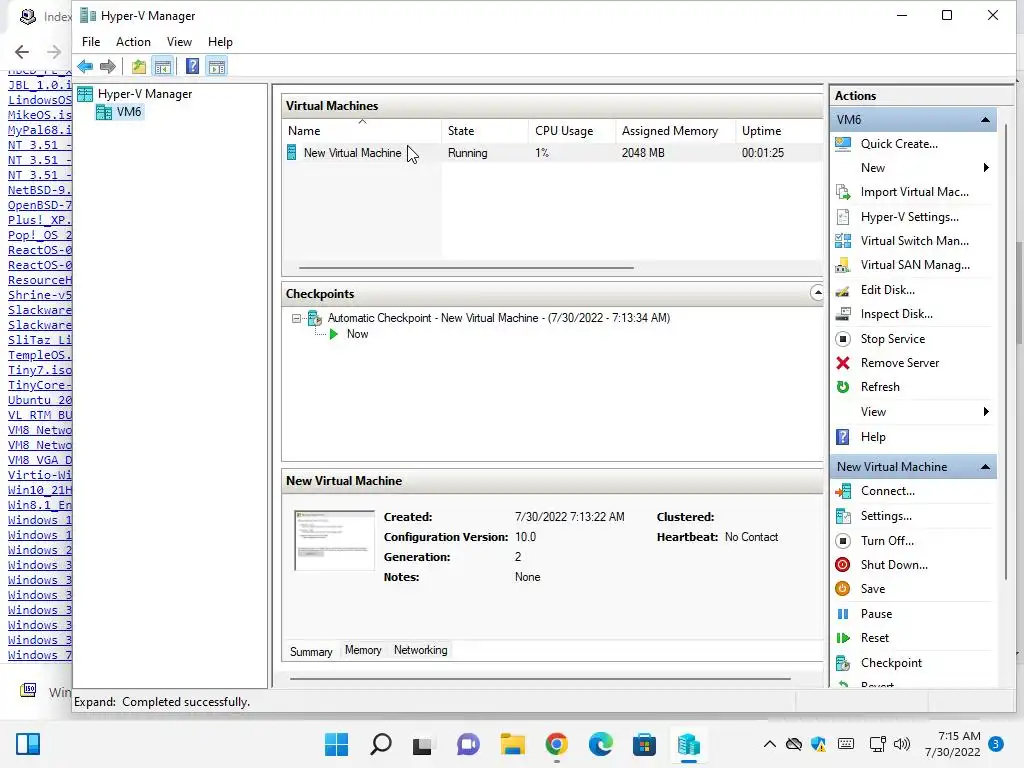
Task: Toggle the Show/Hide Action Pane icon
Action: click(x=217, y=66)
